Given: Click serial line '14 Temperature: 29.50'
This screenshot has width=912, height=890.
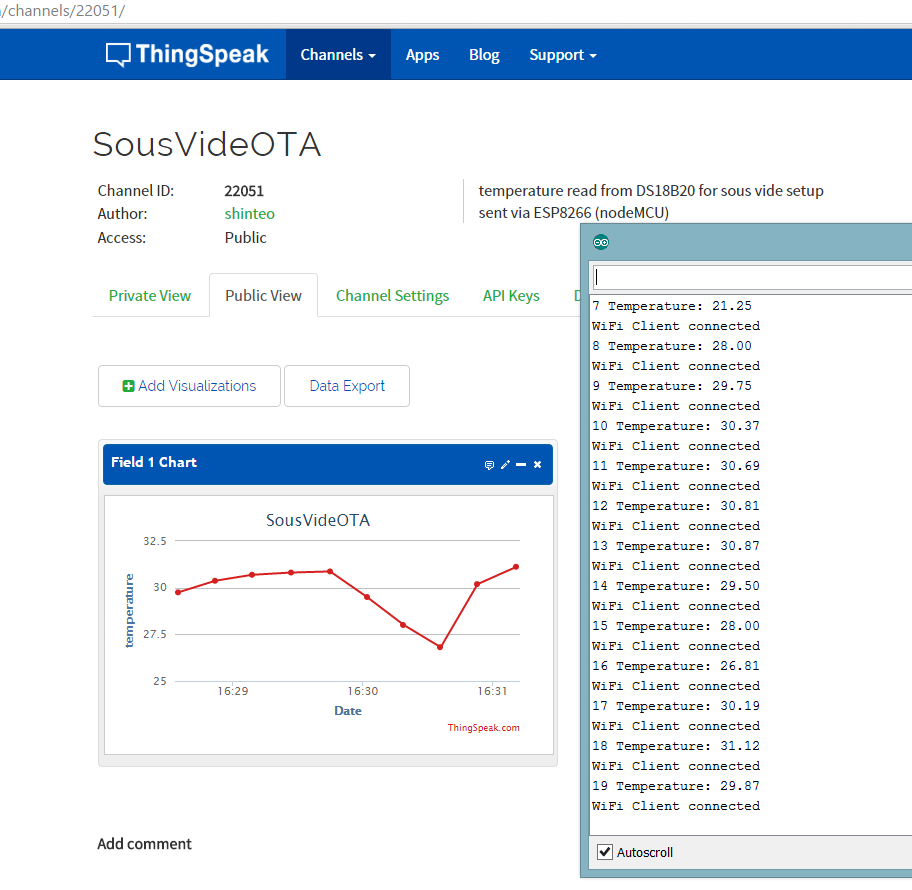Looking at the screenshot, I should (x=676, y=586).
